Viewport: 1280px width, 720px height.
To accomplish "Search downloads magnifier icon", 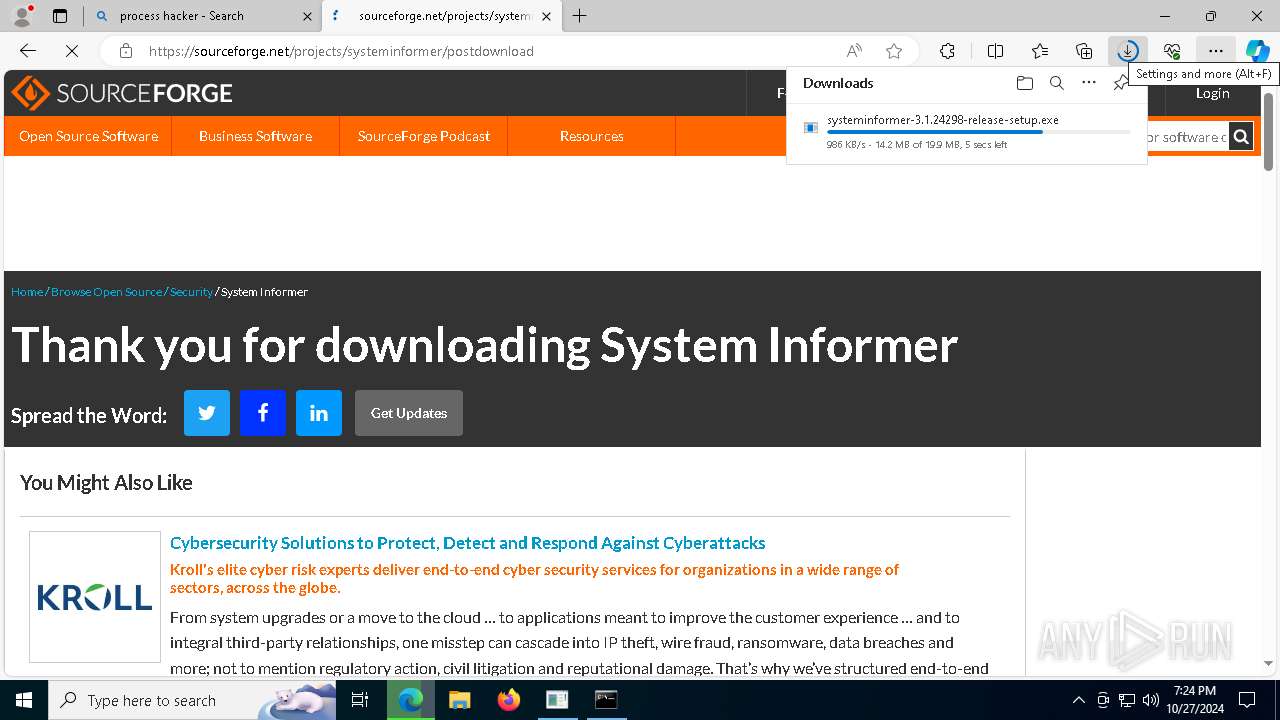I will [x=1057, y=83].
